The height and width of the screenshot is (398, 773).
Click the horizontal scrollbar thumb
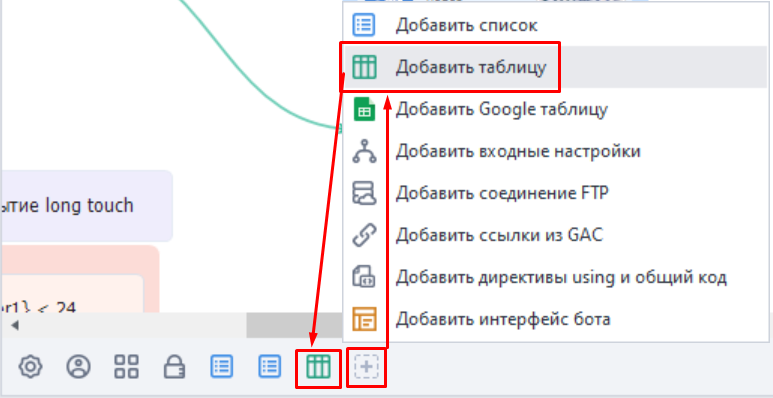(x=294, y=326)
